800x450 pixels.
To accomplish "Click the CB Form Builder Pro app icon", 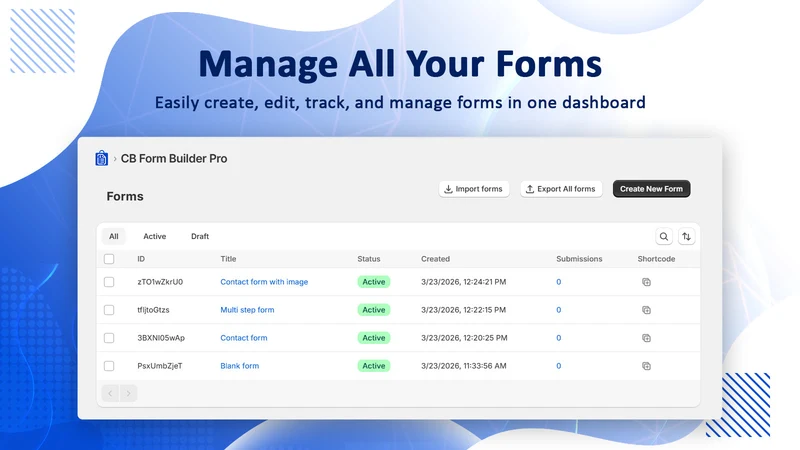I will click(x=102, y=159).
